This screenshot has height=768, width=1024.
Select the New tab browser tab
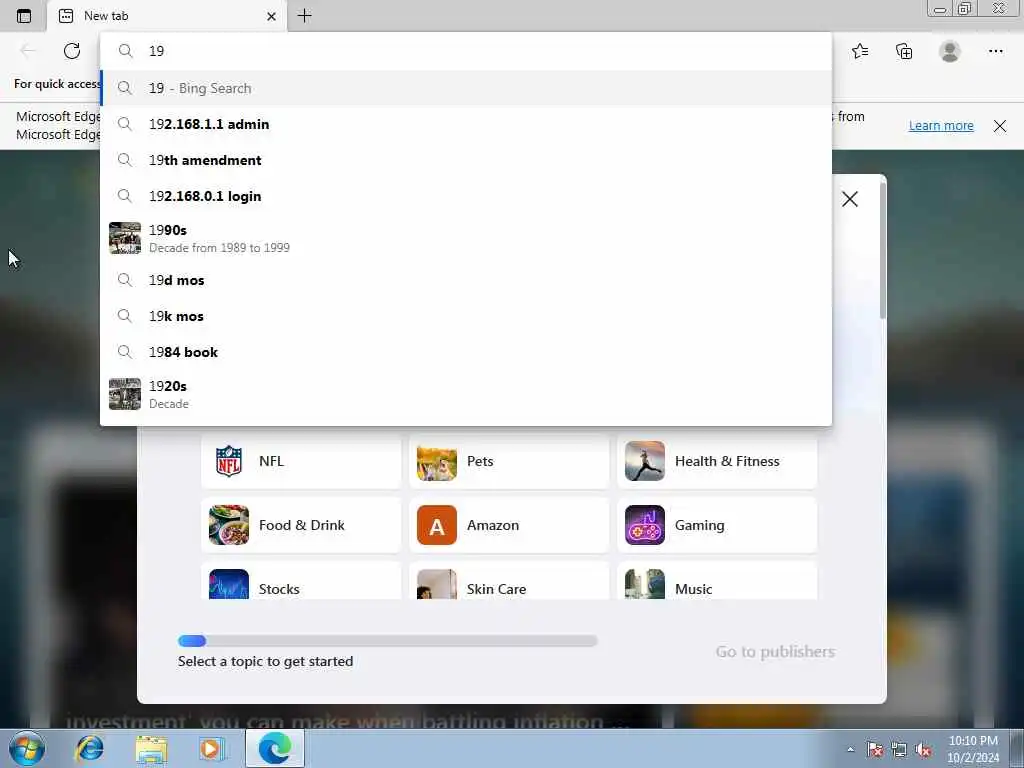coord(167,16)
